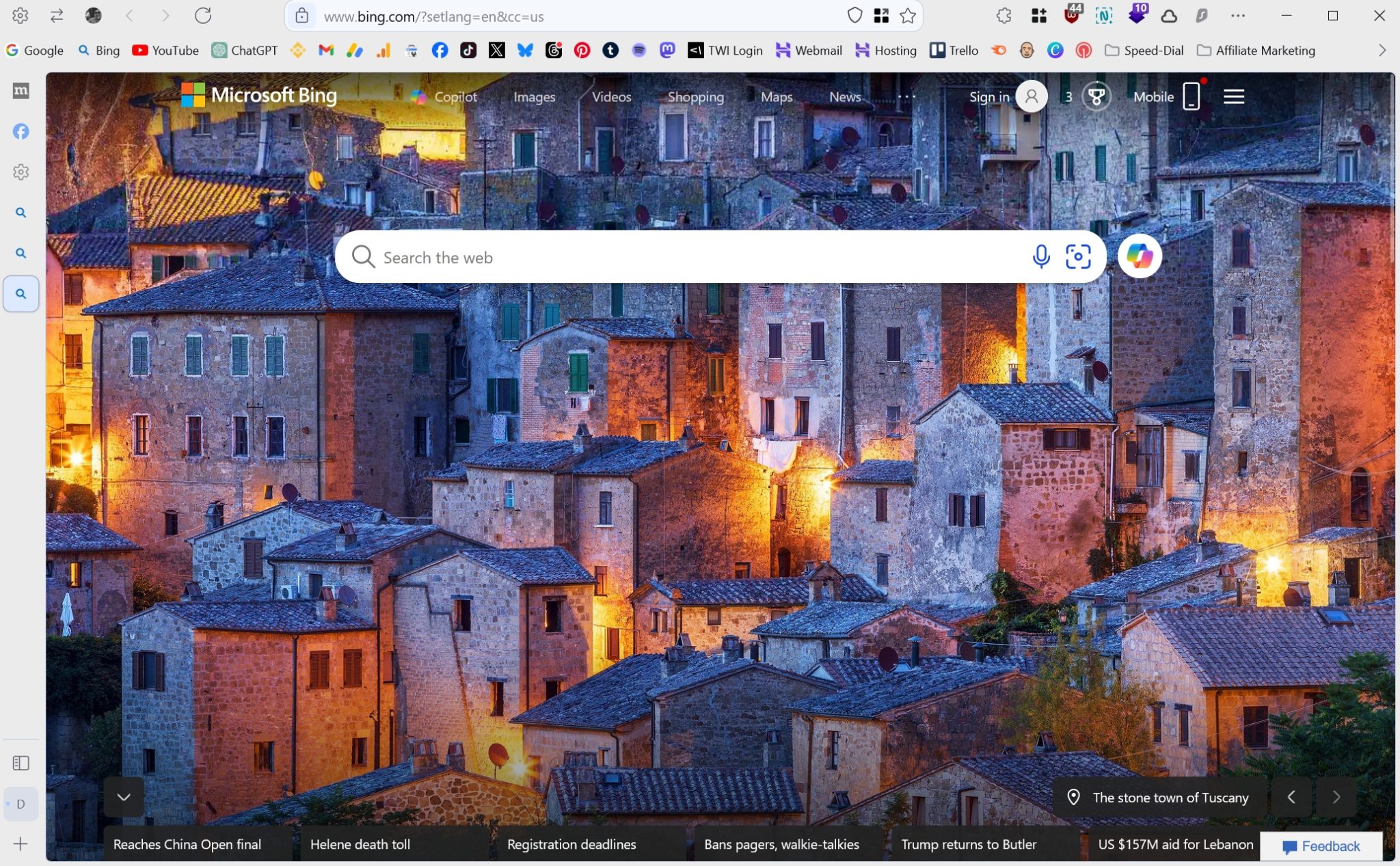The height and width of the screenshot is (866, 1400).
Task: Collapse the homepage info using the down chevron
Action: tap(124, 797)
